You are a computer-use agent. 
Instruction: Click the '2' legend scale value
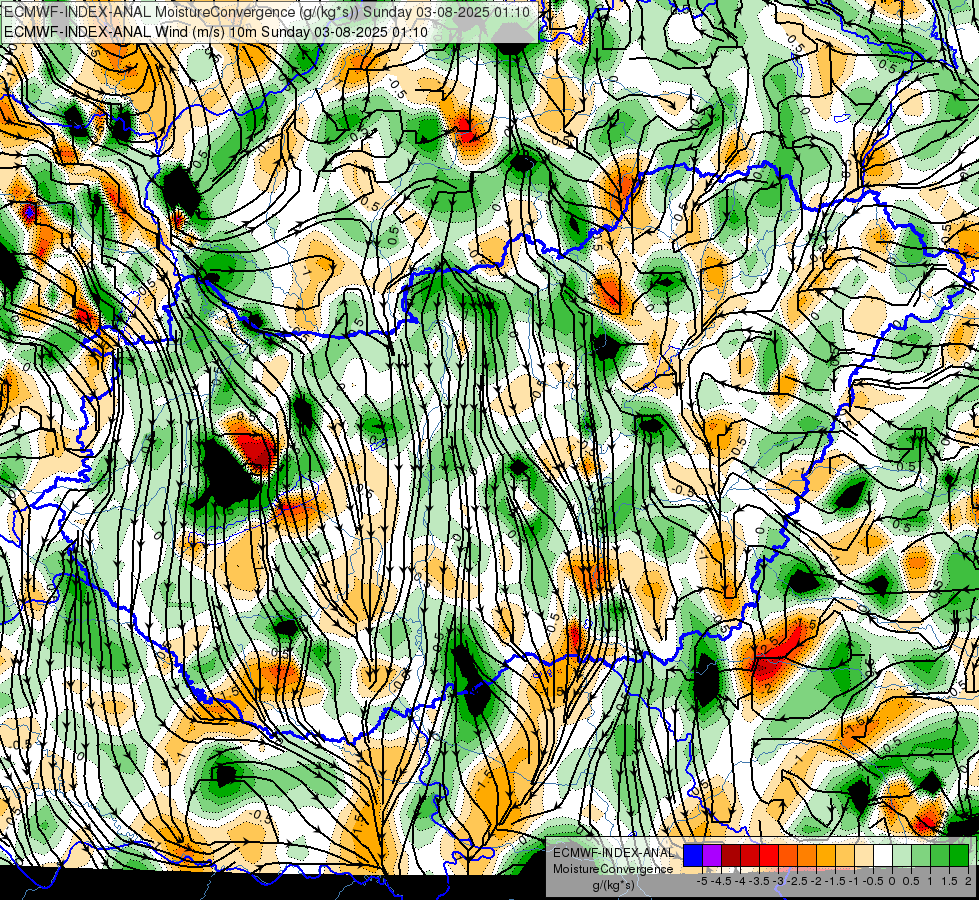click(x=968, y=881)
